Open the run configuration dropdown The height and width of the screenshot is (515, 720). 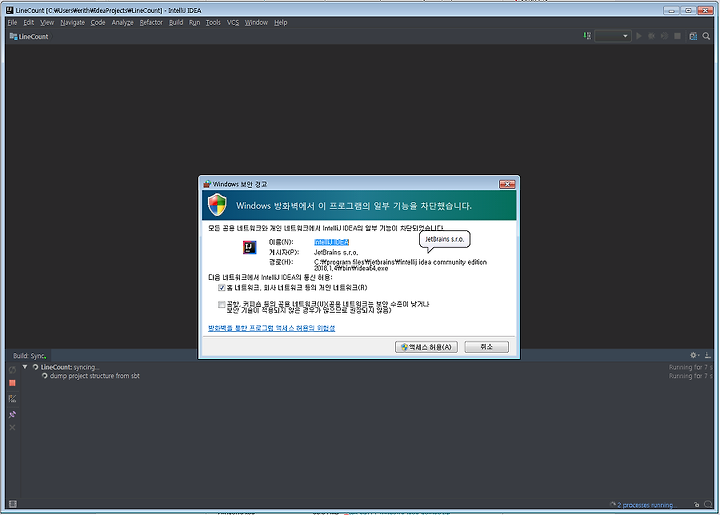click(613, 36)
